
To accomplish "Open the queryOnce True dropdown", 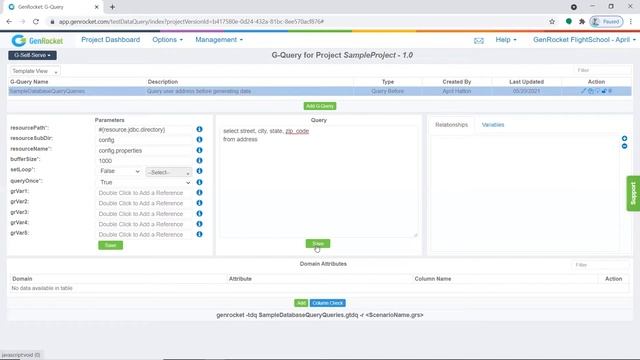I will point(144,182).
